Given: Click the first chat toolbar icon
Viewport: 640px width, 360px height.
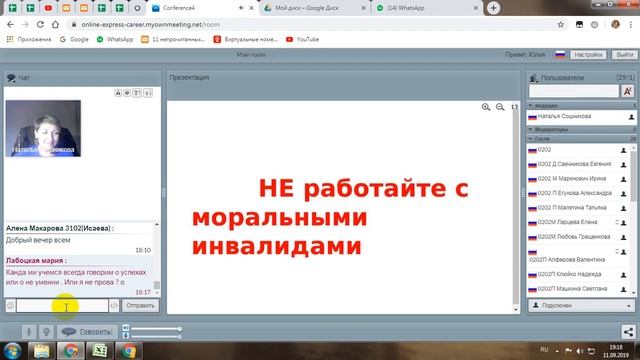Looking at the screenshot, I should coord(118,93).
